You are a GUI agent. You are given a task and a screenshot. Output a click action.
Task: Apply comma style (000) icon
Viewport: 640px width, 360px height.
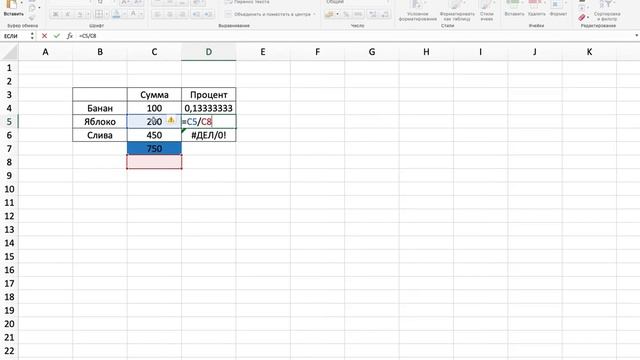point(358,14)
